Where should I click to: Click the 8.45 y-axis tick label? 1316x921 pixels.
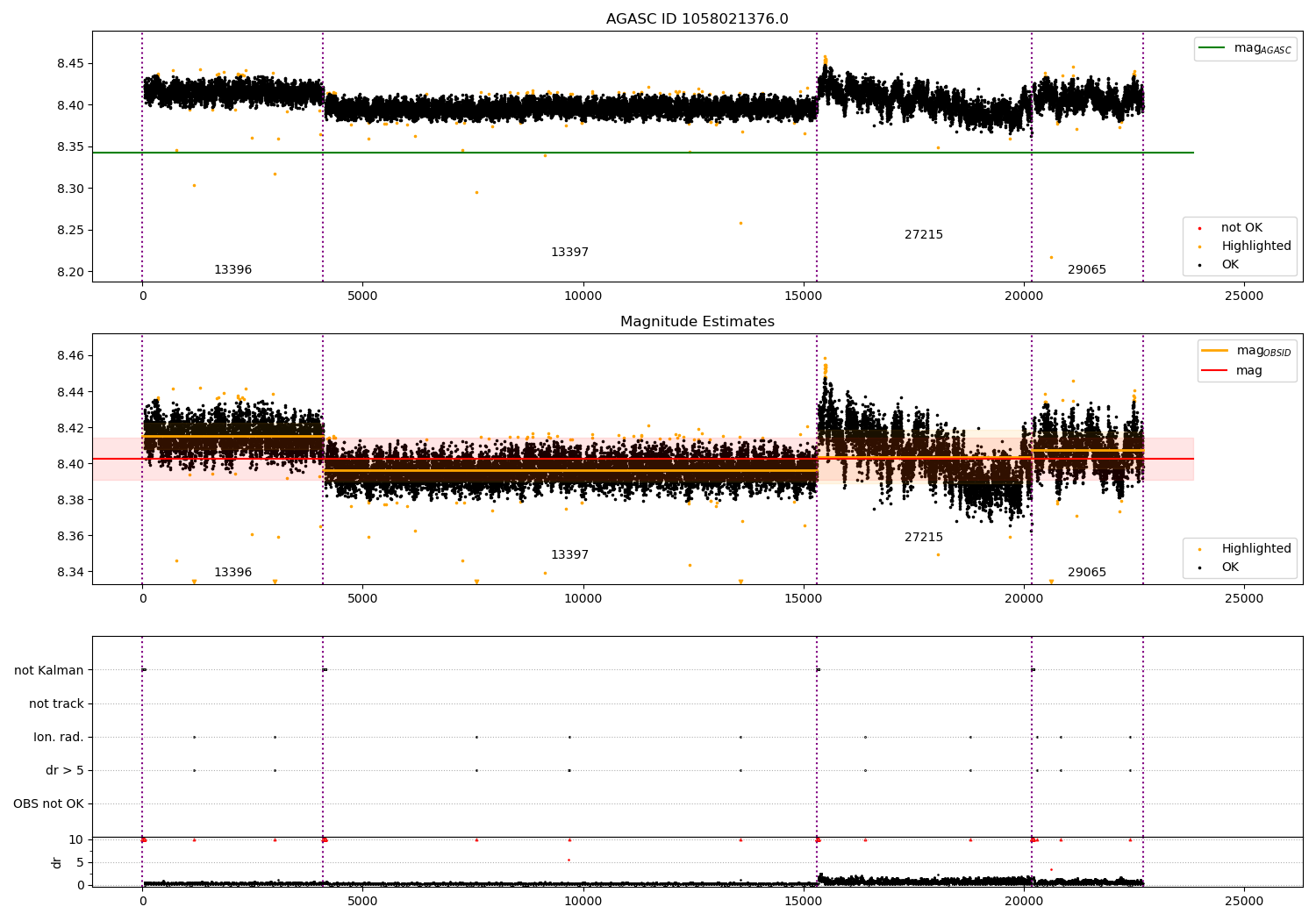click(x=69, y=64)
